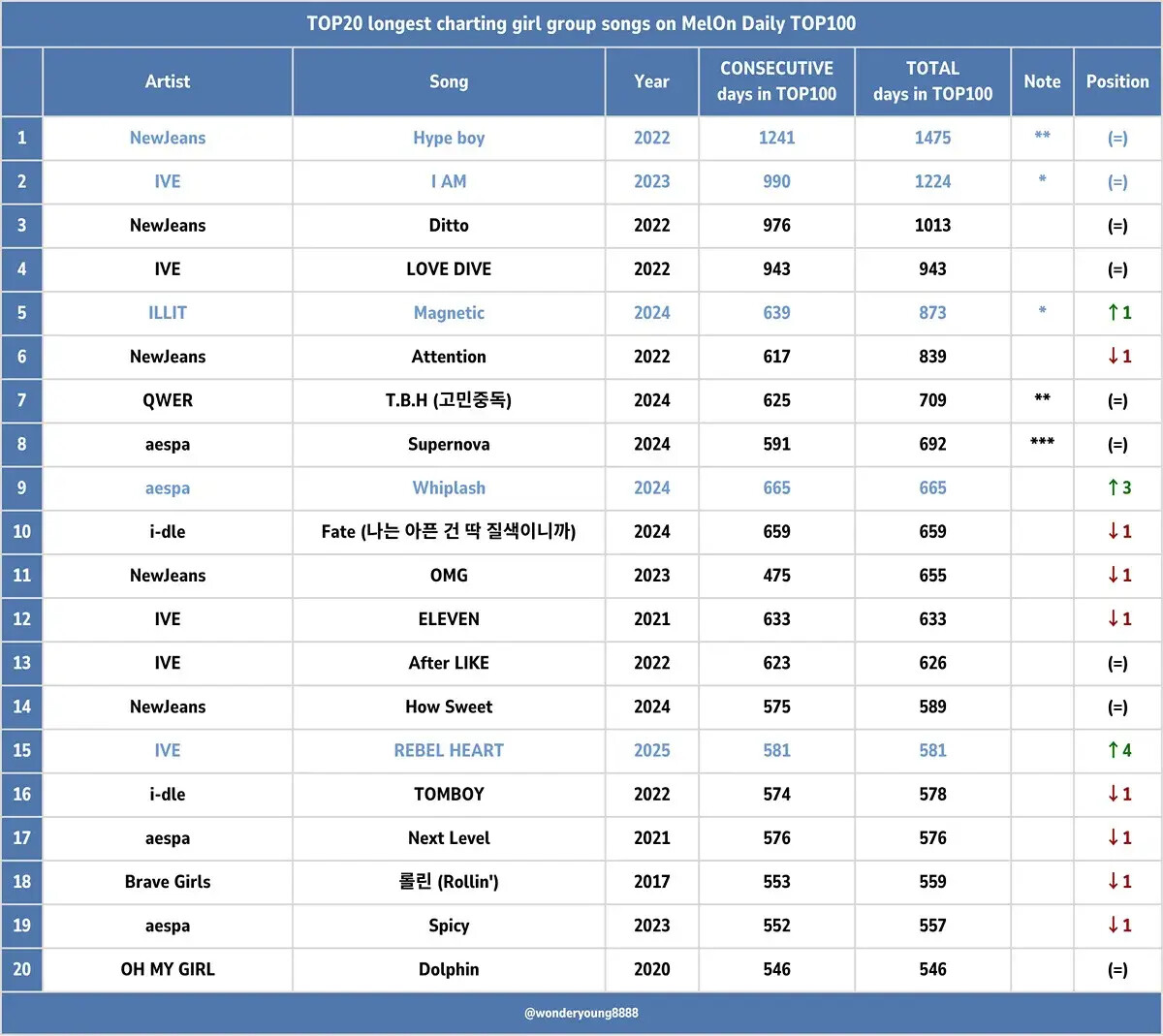Select the song Magnetic
Screen dimensions: 1163x1036
[449, 313]
